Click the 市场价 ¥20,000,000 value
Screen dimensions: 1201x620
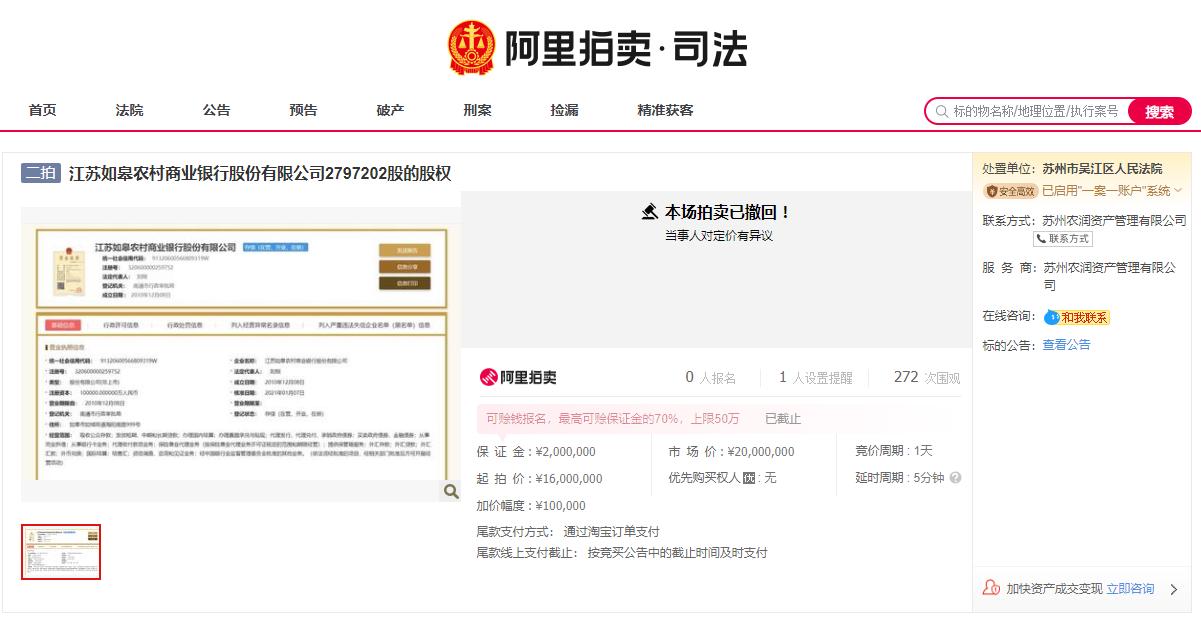pyautogui.click(x=761, y=452)
